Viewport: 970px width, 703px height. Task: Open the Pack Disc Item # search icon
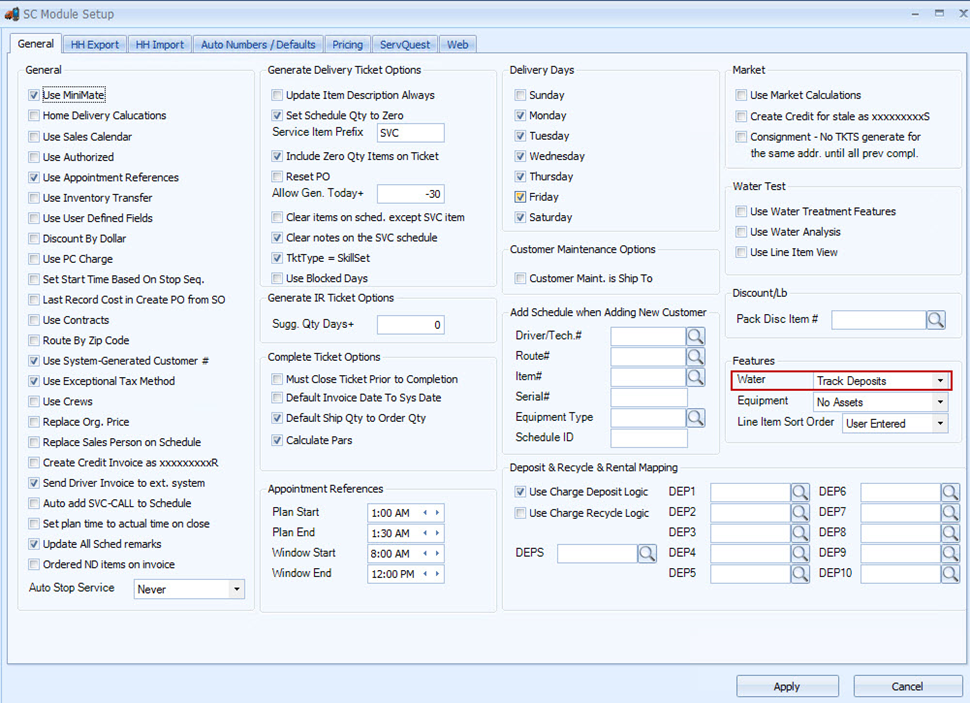[935, 319]
